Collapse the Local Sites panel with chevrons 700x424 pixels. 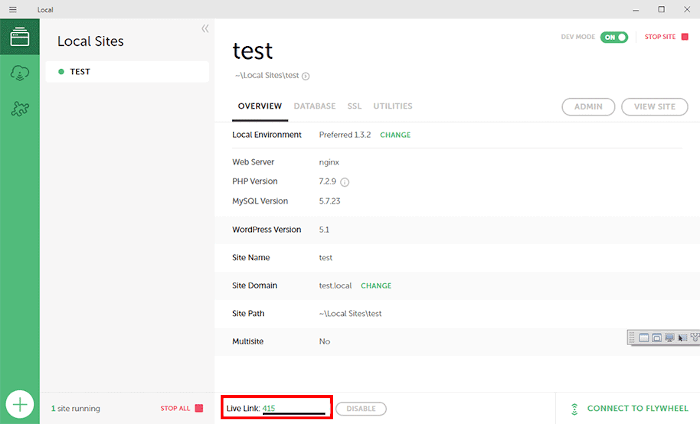point(205,29)
